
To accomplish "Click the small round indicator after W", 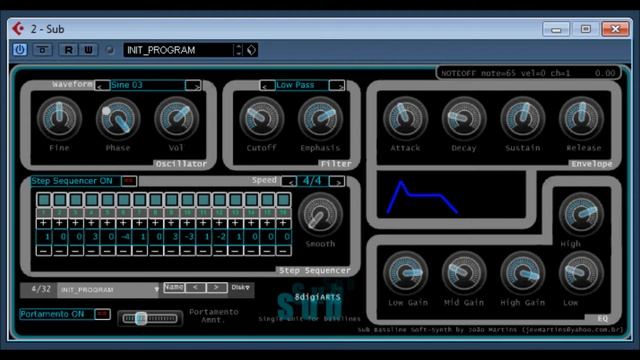I will tap(110, 50).
